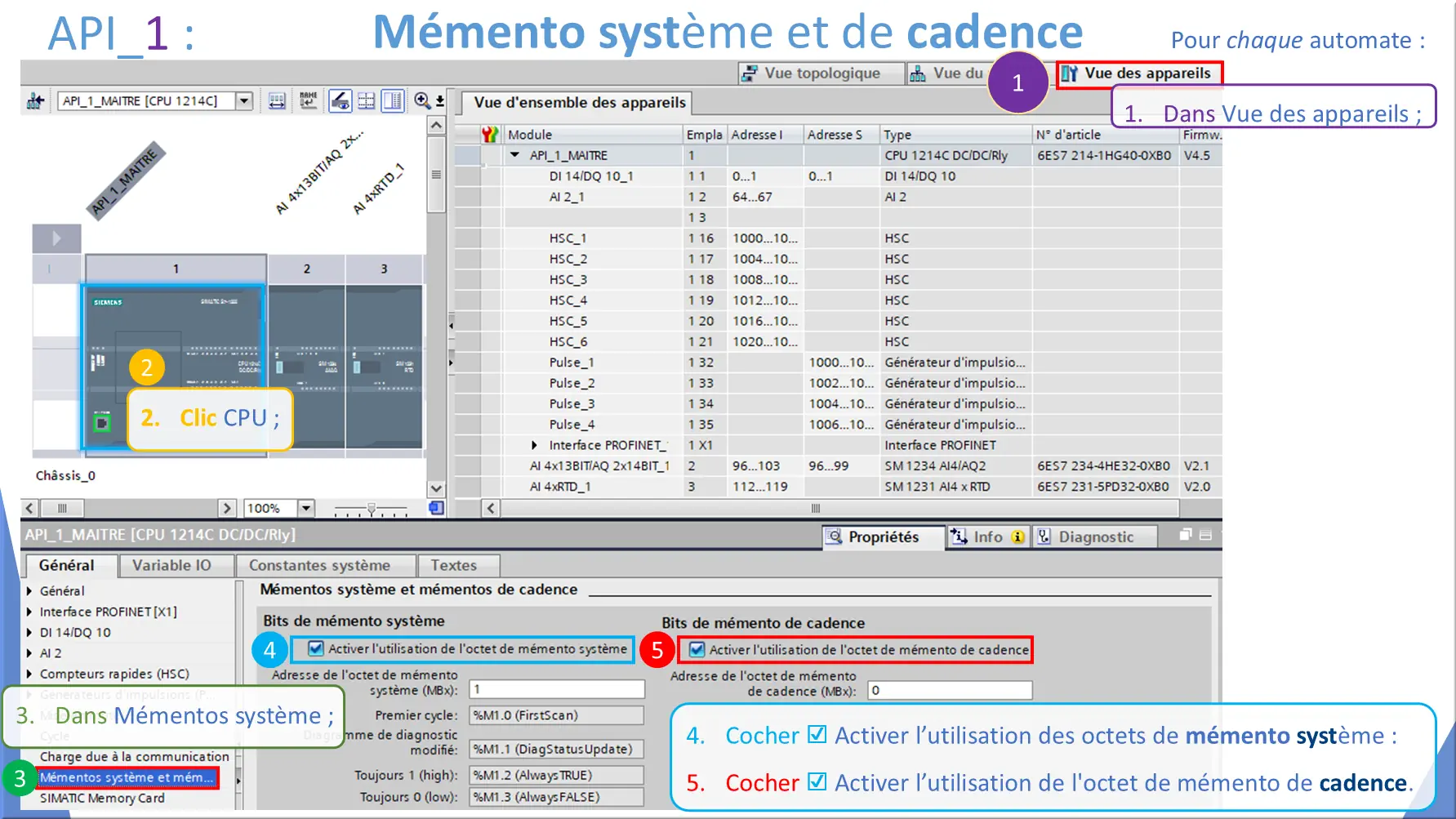Select the DI 14/DQ 10_1 table row
The image size is (1456, 819).
[838, 176]
